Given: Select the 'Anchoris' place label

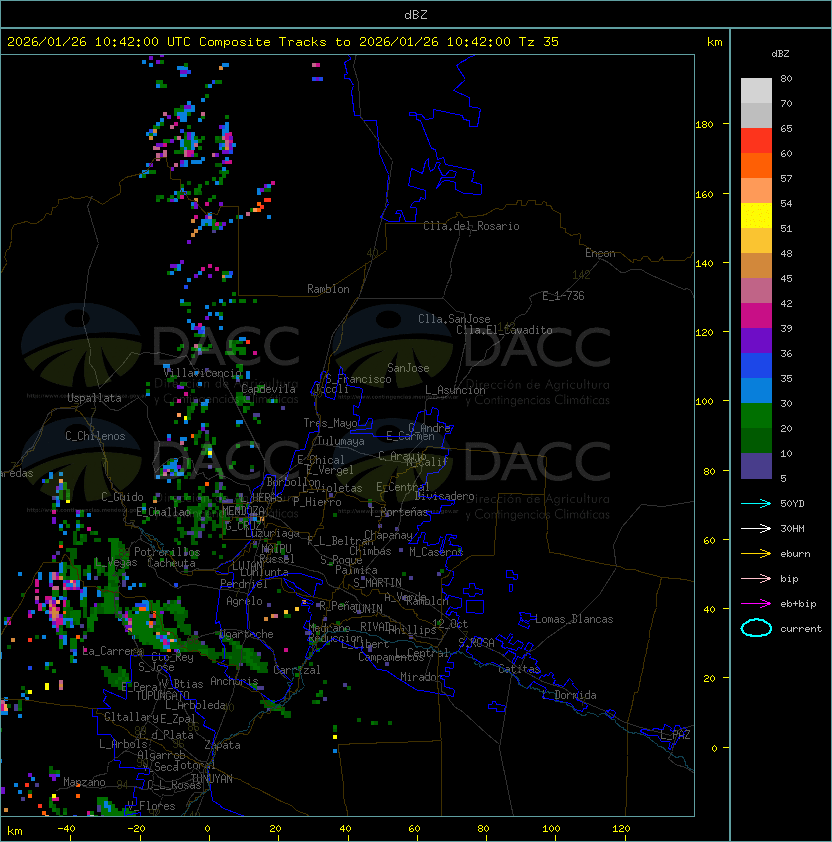Looking at the screenshot, I should (234, 681).
